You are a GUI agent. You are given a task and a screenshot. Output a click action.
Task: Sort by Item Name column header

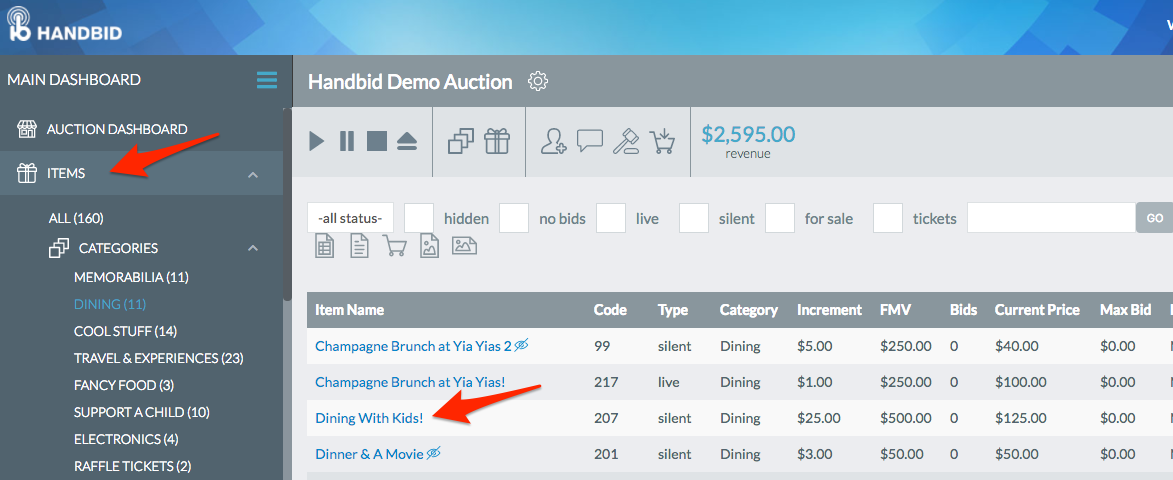(x=349, y=310)
